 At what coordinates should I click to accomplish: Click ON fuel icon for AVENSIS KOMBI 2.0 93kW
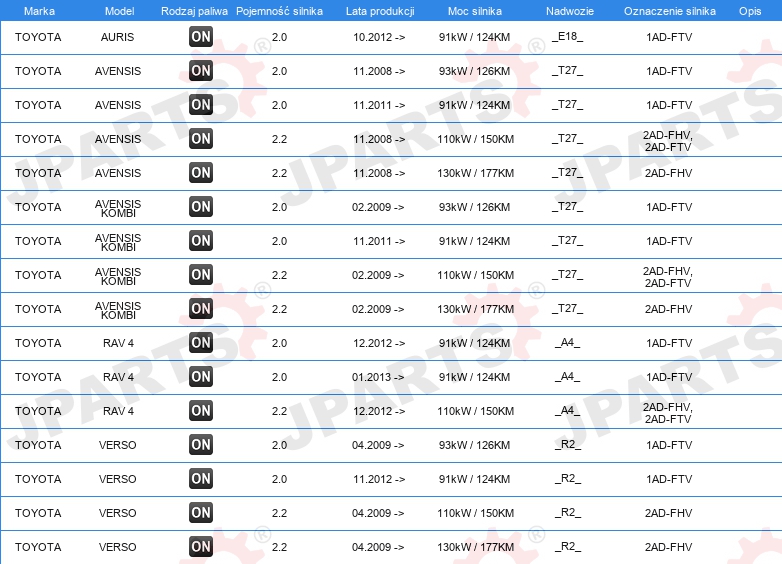(x=201, y=206)
